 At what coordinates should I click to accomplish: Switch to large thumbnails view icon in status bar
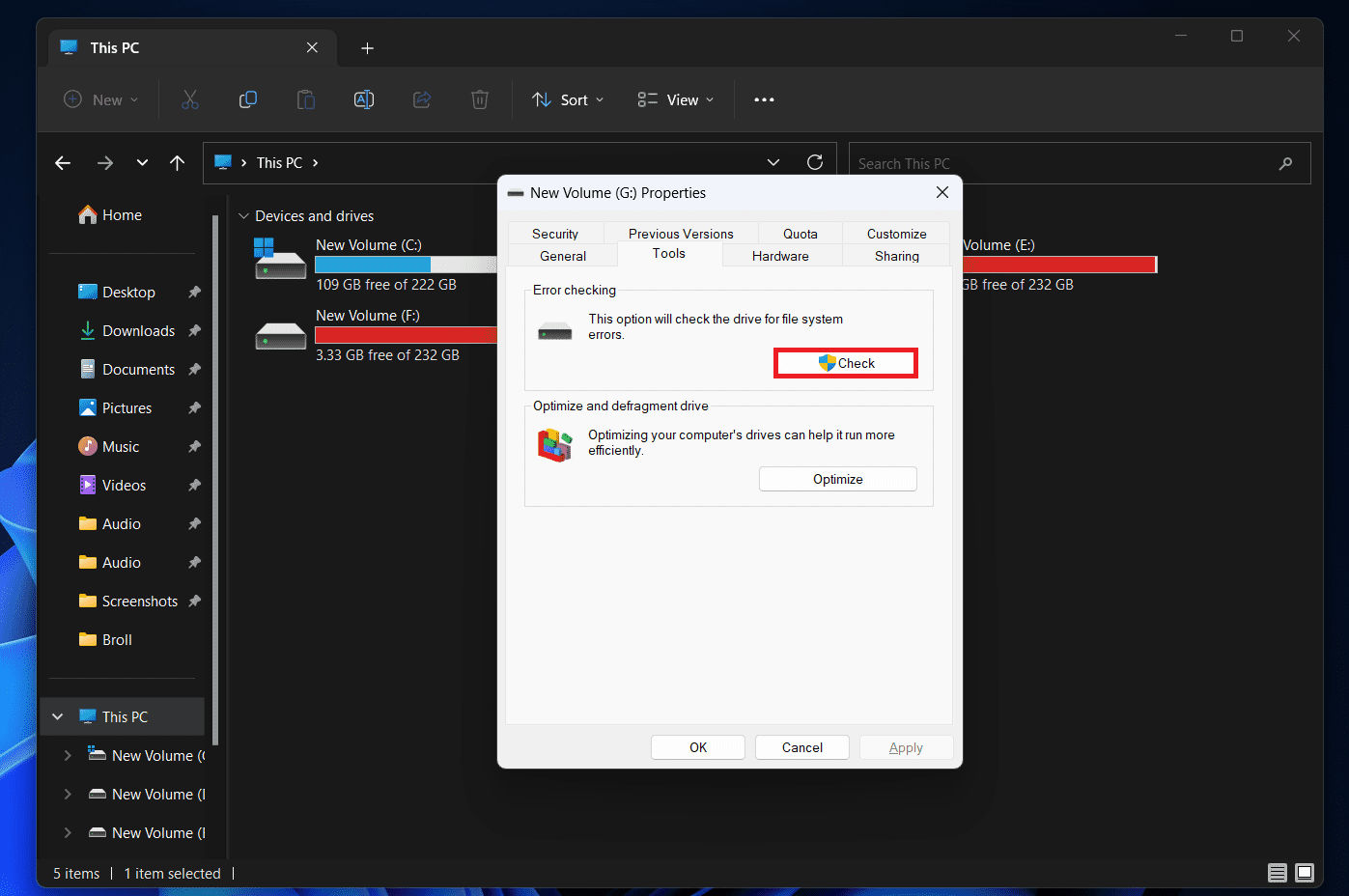1305,873
